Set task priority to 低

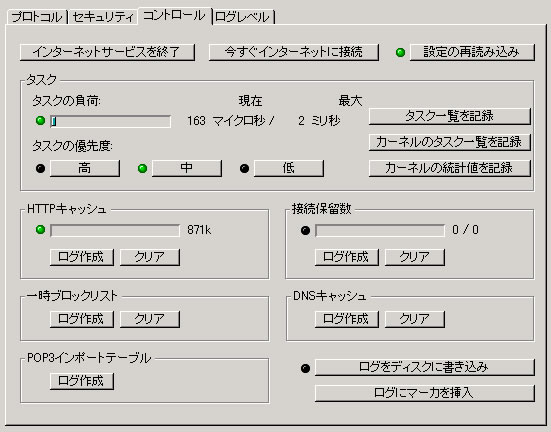click(289, 168)
